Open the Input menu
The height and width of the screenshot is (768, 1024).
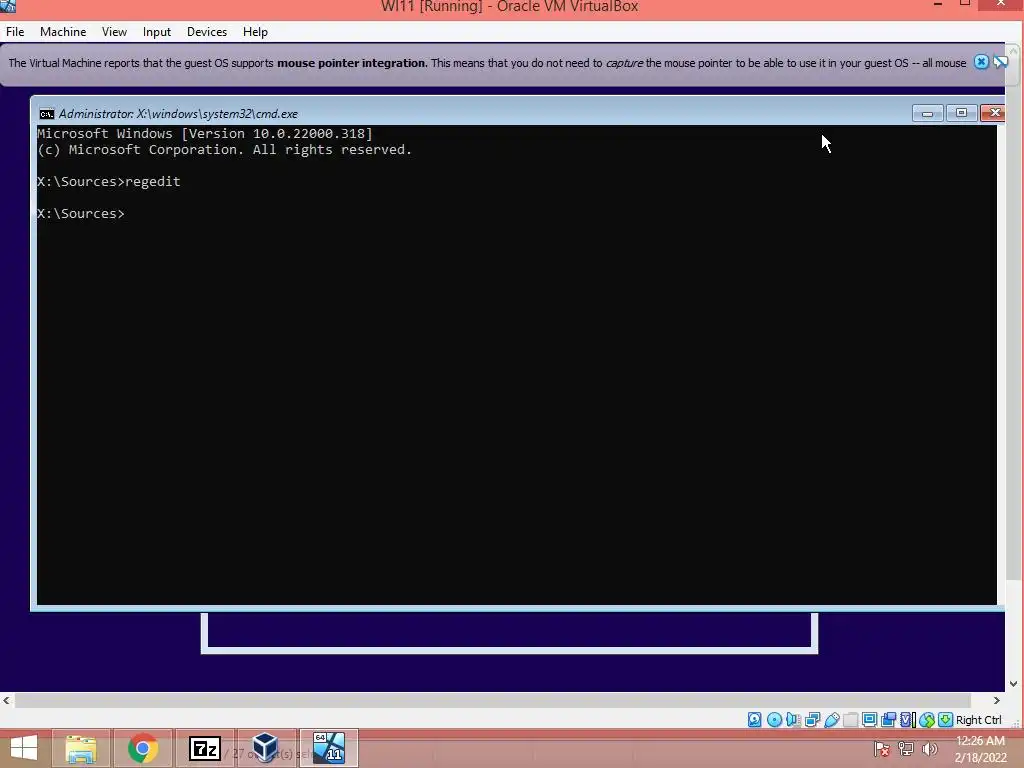point(157,32)
